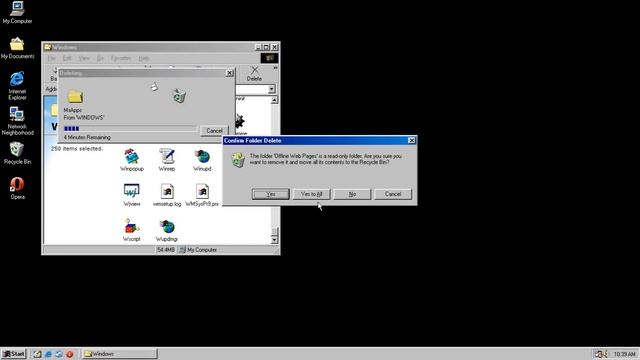Open the Address bar dropdown arrow
Image resolution: width=640 pixels, height=360 pixels.
[271, 89]
